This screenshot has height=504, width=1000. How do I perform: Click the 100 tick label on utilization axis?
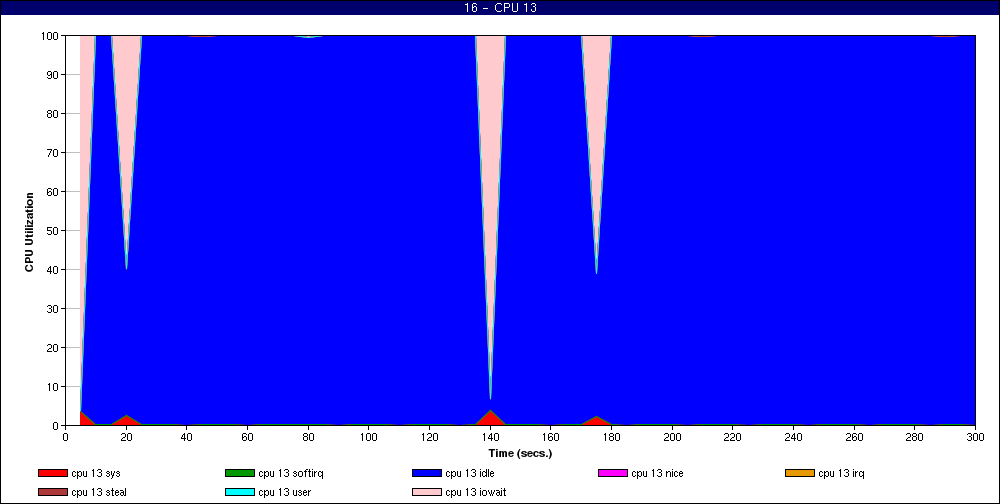pyautogui.click(x=49, y=36)
